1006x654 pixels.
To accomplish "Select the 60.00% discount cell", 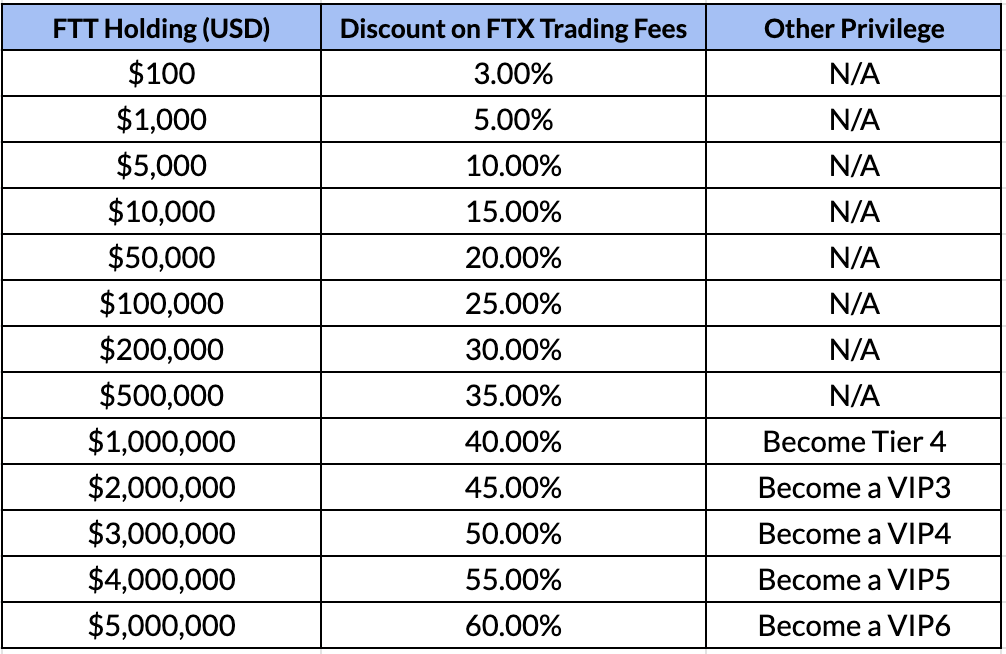I will point(514,626).
